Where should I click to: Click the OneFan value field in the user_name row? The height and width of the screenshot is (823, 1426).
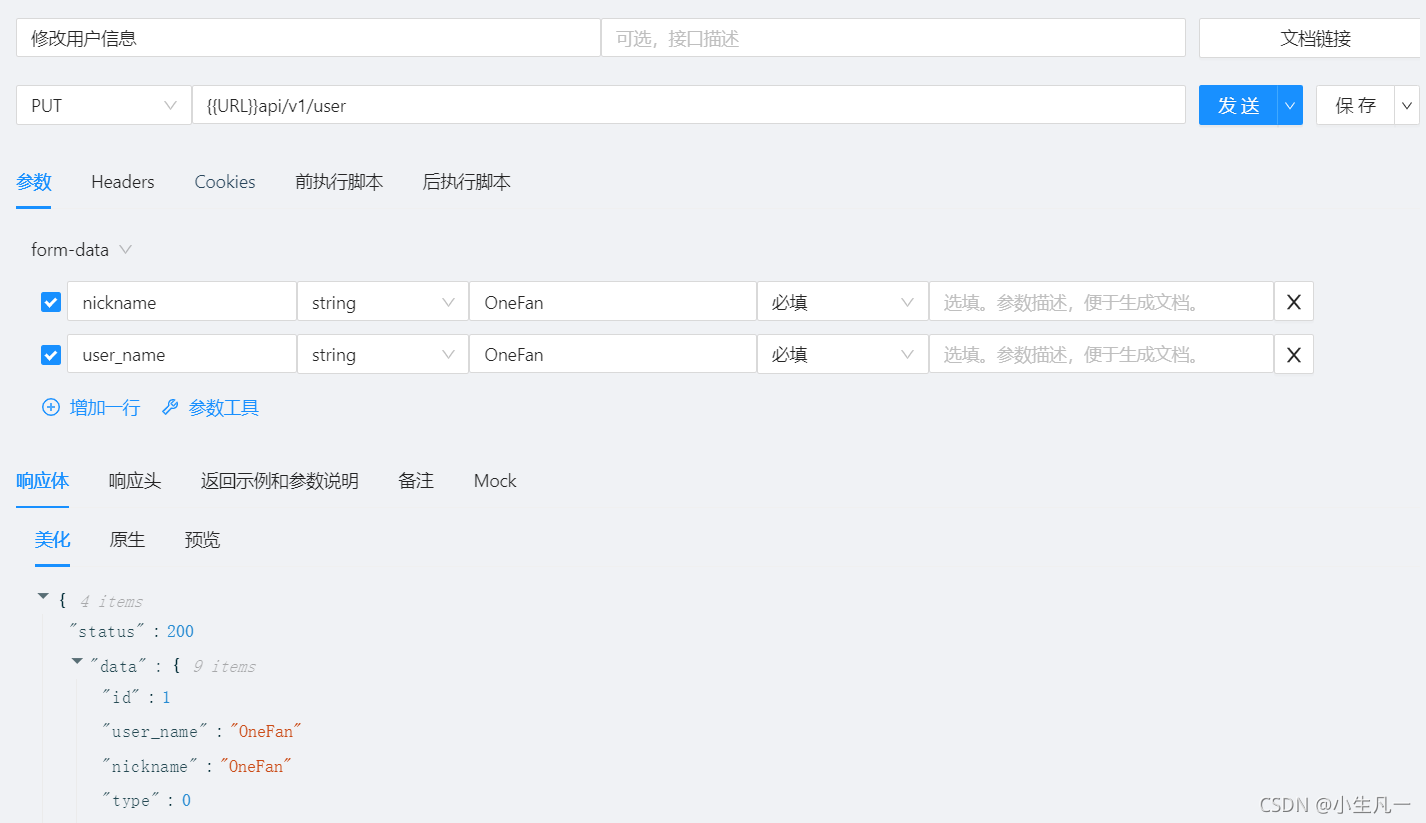612,354
